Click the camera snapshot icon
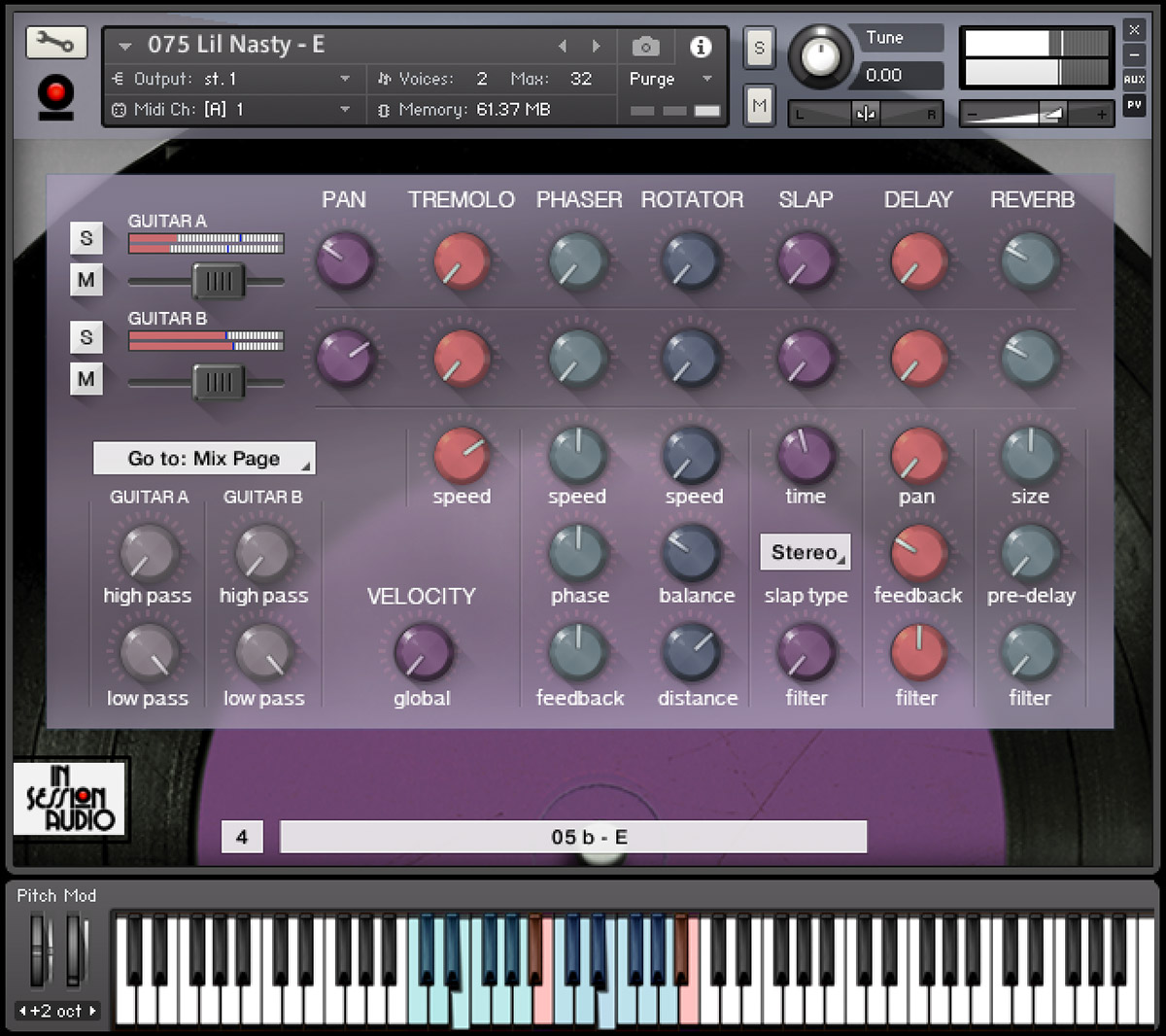This screenshot has width=1166, height=1036. pyautogui.click(x=645, y=47)
